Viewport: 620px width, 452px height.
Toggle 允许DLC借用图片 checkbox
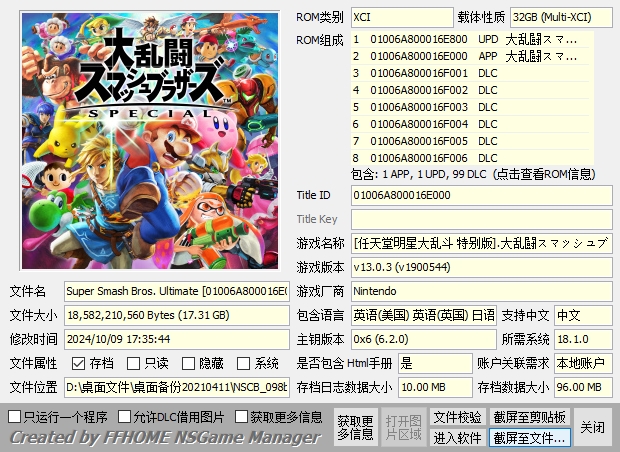tap(124, 416)
